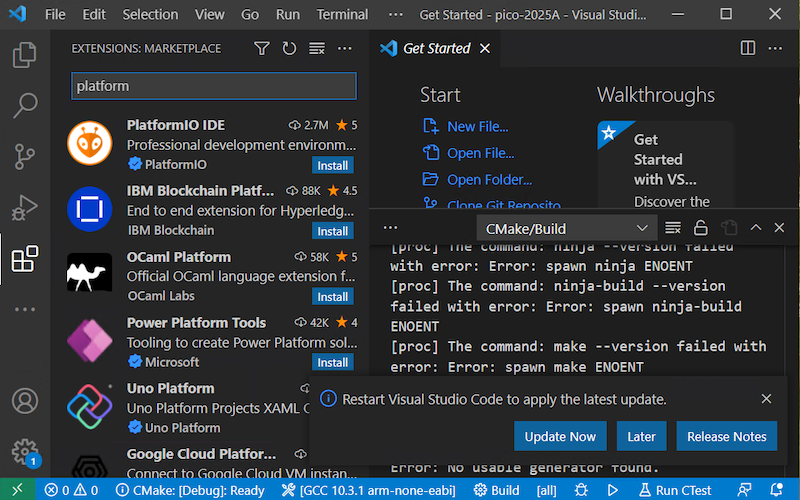Click Later in update notification
The height and width of the screenshot is (500, 800).
pos(641,436)
